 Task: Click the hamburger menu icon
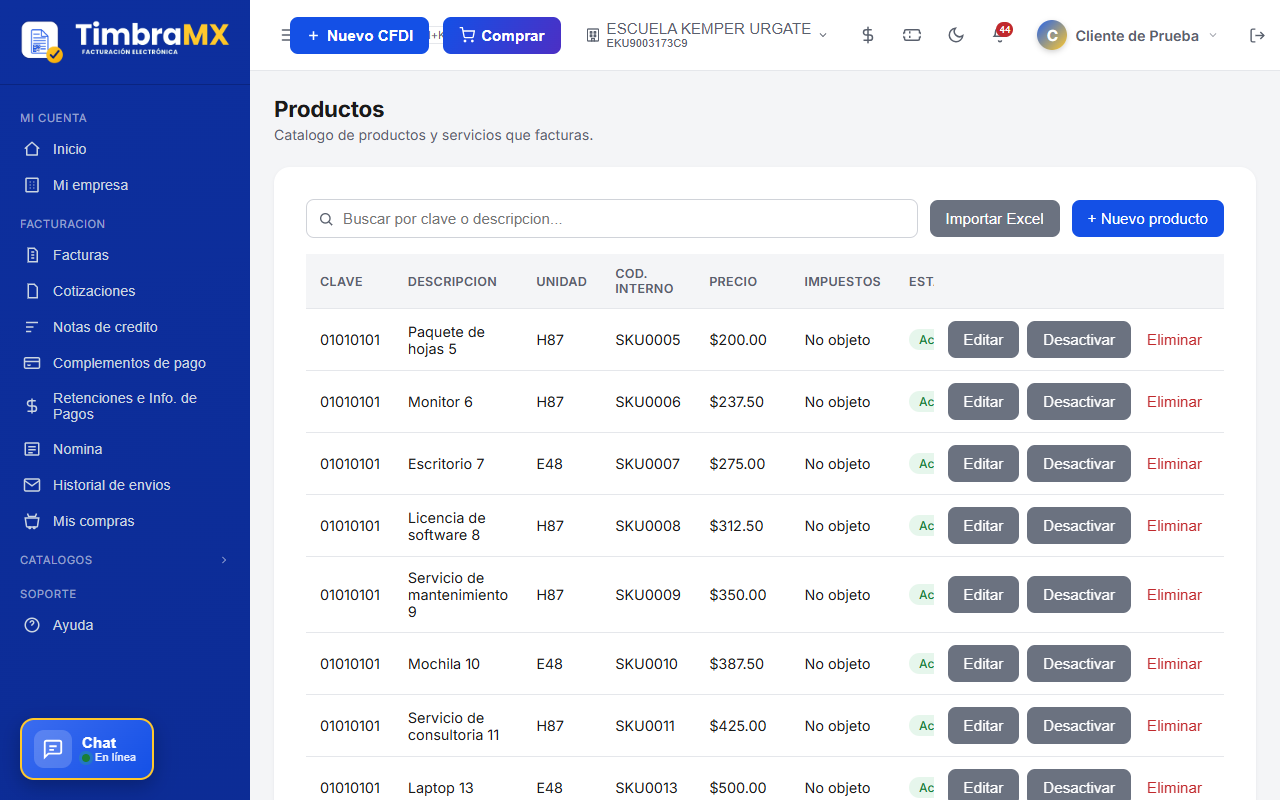285,35
